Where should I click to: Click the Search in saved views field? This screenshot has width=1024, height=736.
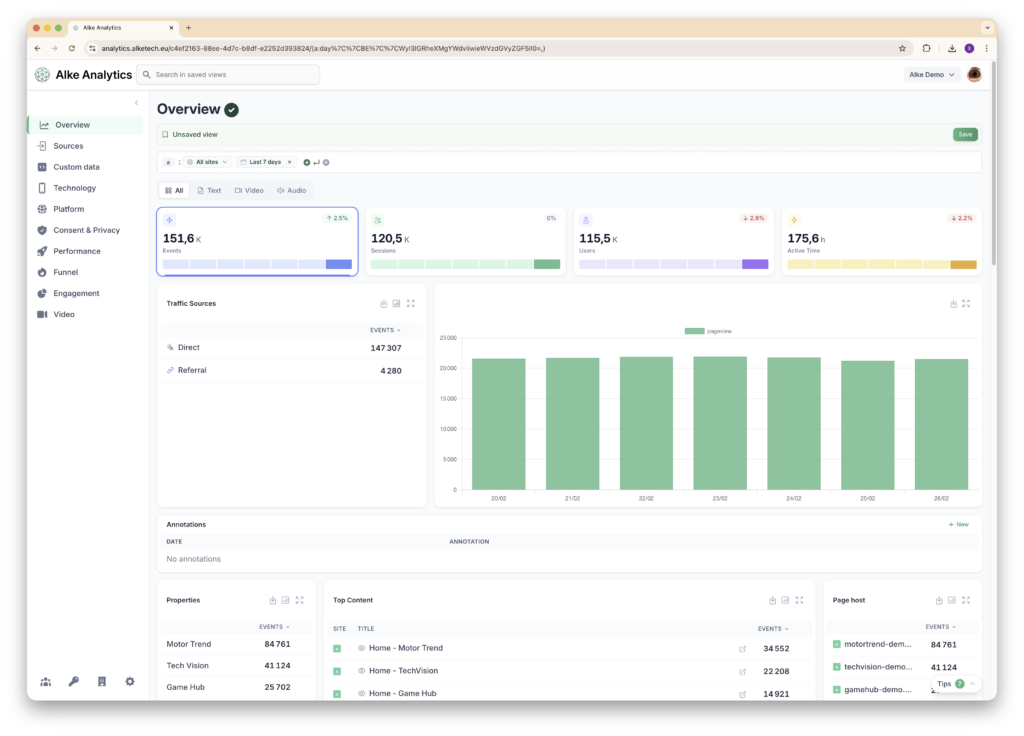[x=229, y=75]
